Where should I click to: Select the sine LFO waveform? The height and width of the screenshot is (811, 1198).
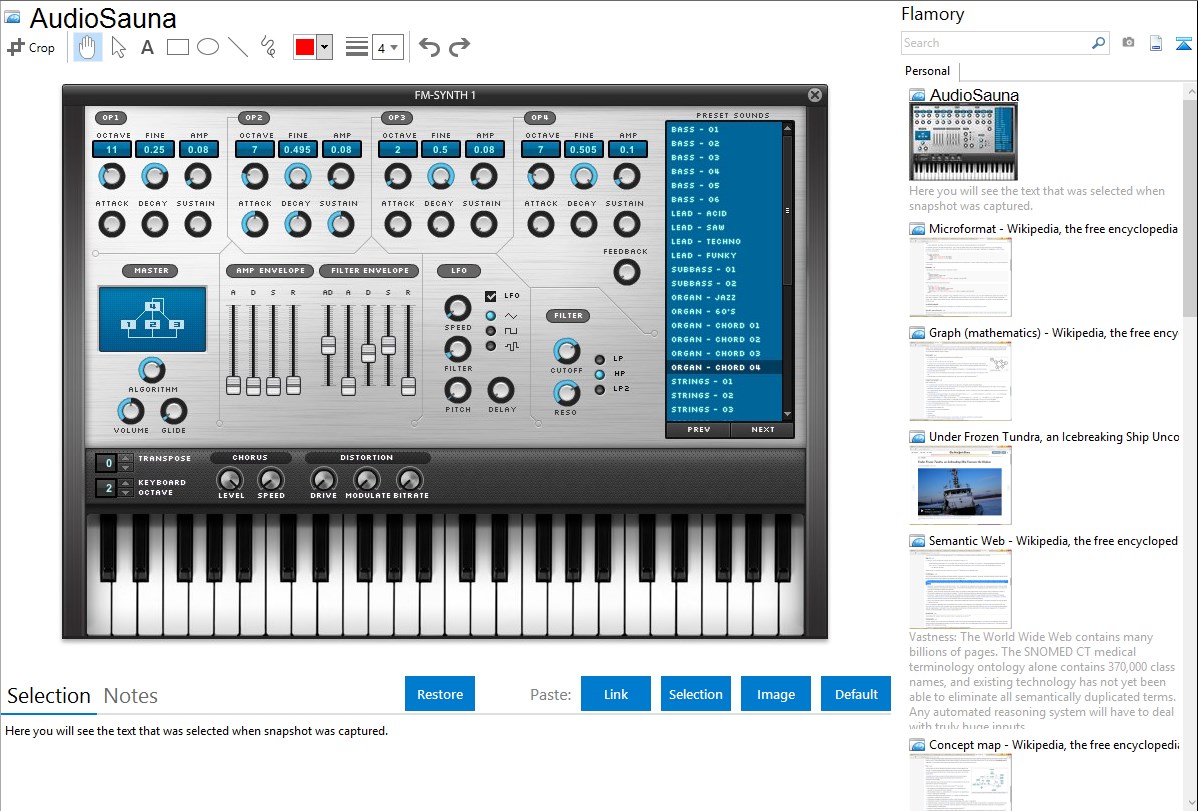(x=491, y=316)
